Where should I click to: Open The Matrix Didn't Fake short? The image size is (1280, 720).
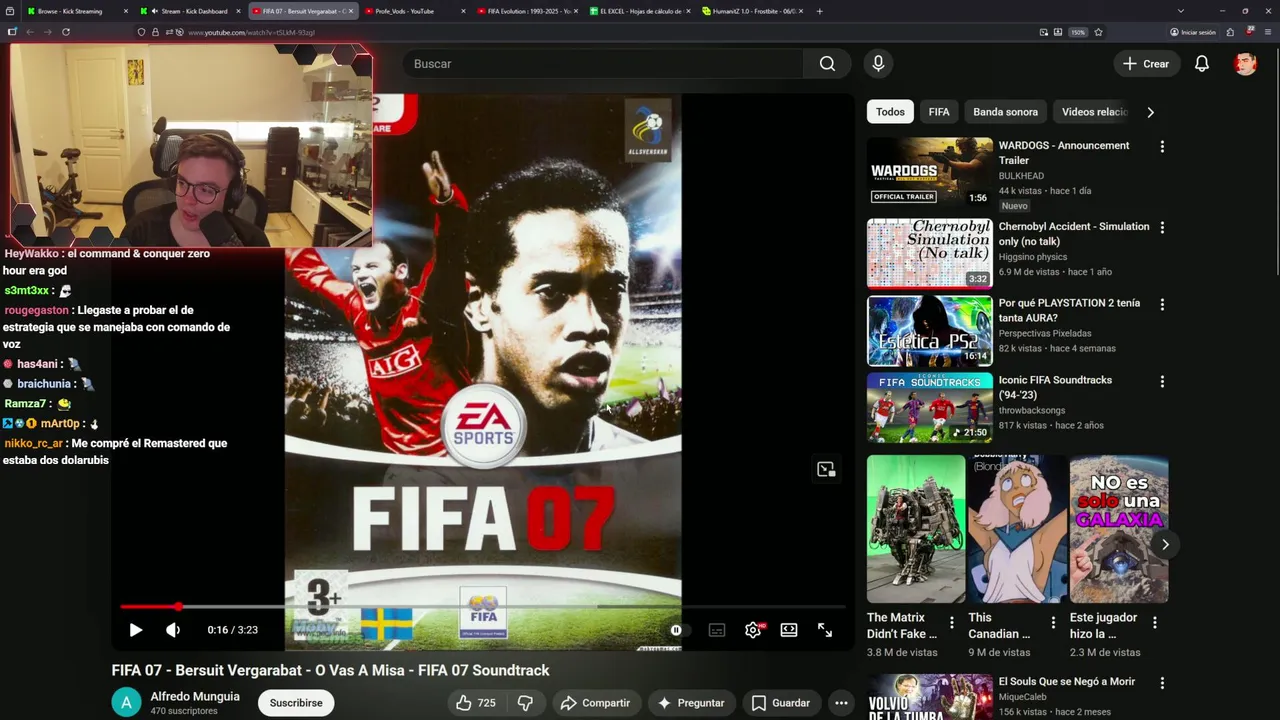[916, 529]
